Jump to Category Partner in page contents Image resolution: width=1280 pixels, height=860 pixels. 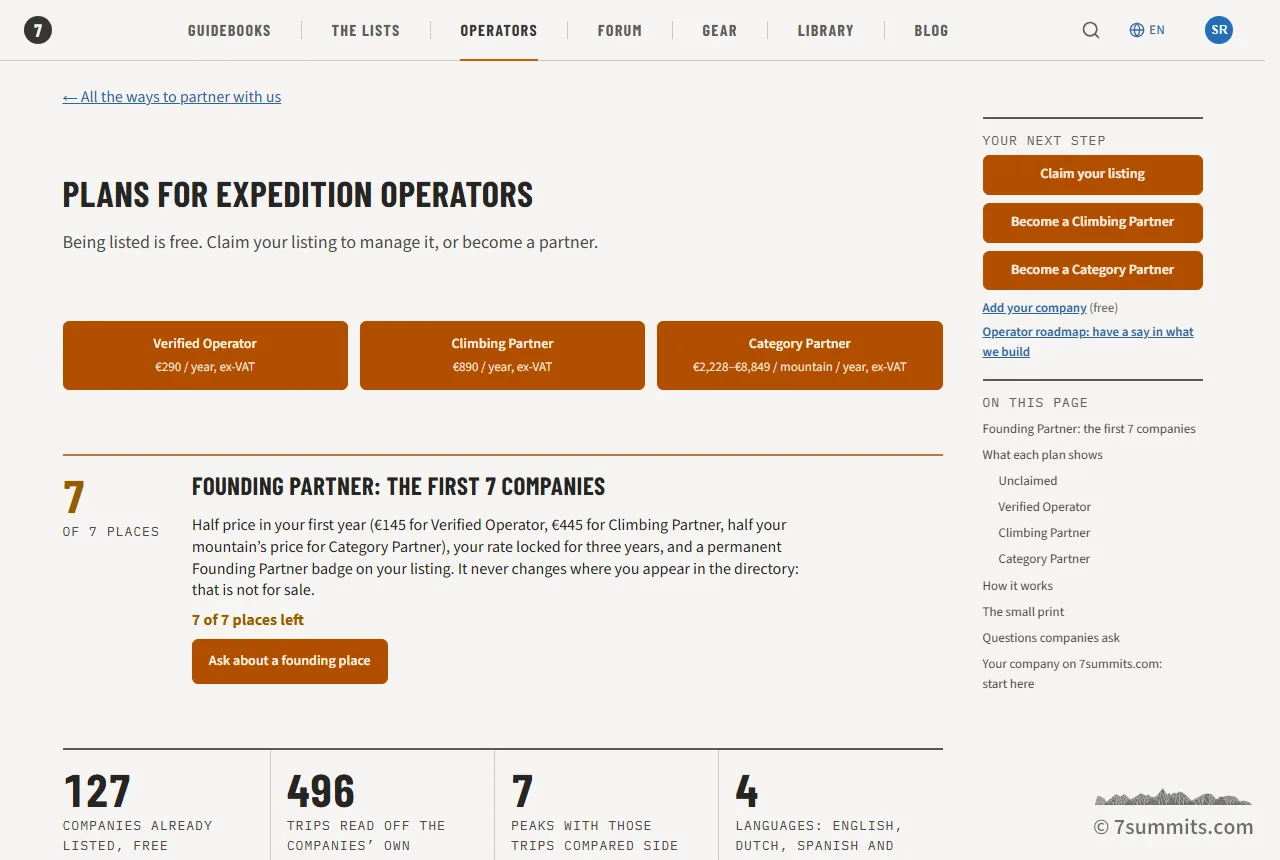[x=1044, y=559]
